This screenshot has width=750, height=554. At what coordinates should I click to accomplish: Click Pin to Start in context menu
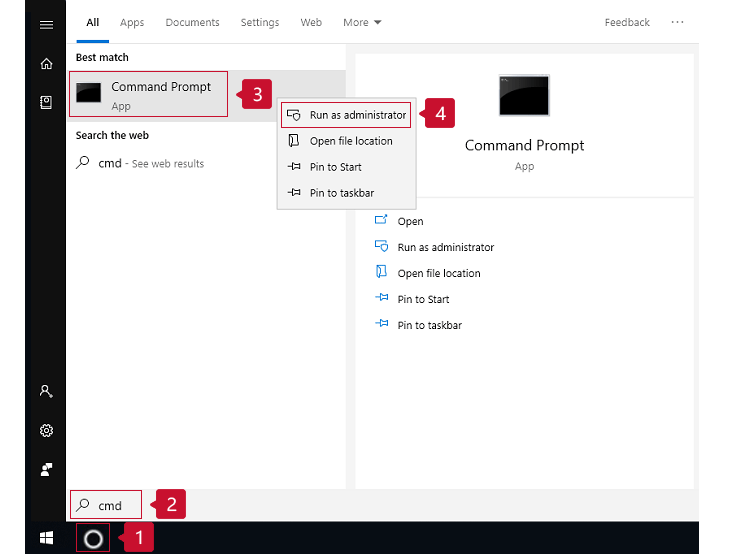coord(335,167)
